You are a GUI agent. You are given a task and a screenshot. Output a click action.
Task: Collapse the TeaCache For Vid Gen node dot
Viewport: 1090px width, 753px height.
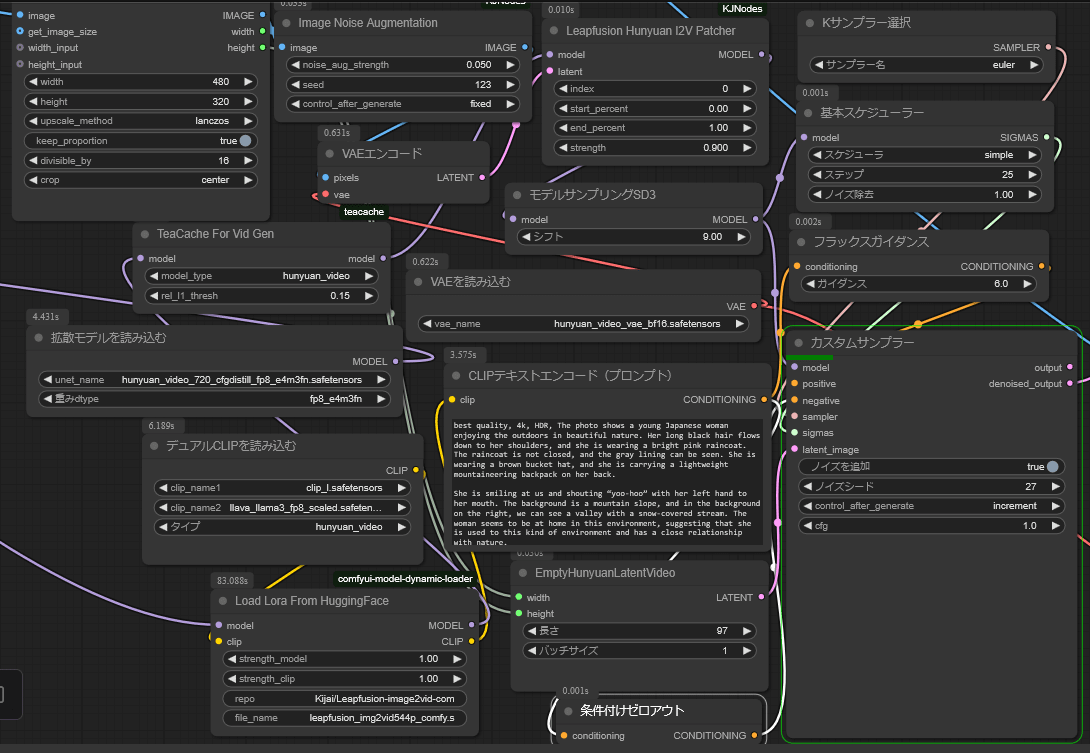coord(145,234)
